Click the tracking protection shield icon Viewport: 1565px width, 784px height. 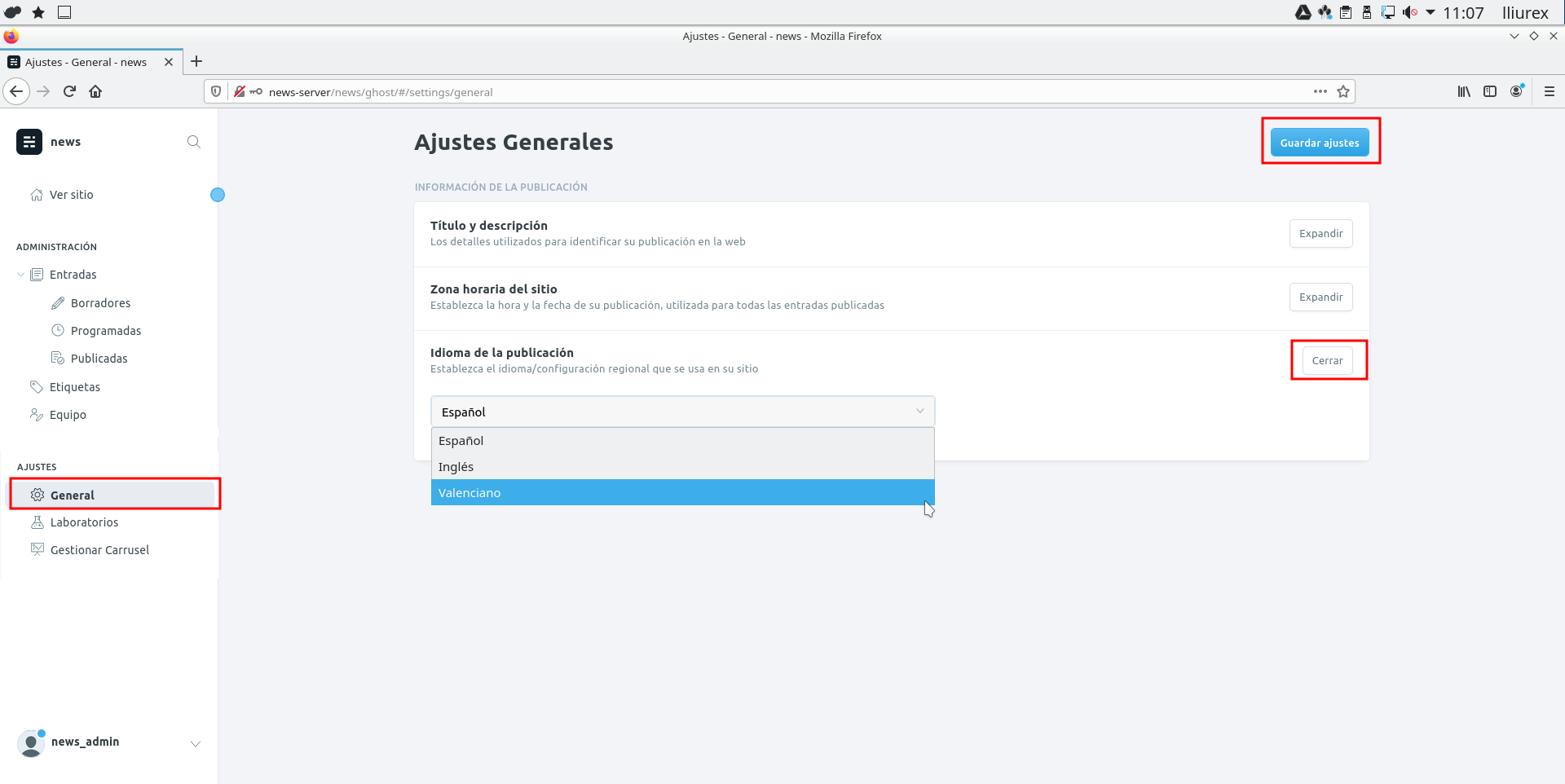(216, 91)
